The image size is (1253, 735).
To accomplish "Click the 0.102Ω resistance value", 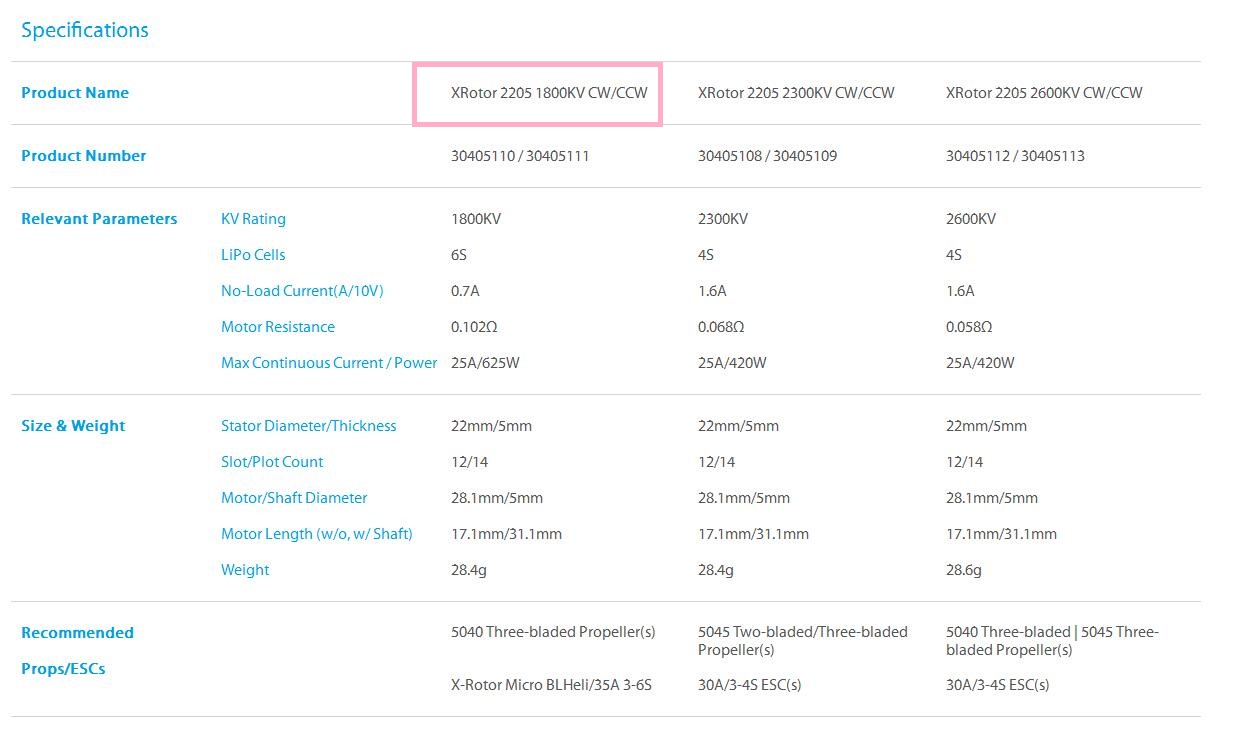I will (x=475, y=327).
